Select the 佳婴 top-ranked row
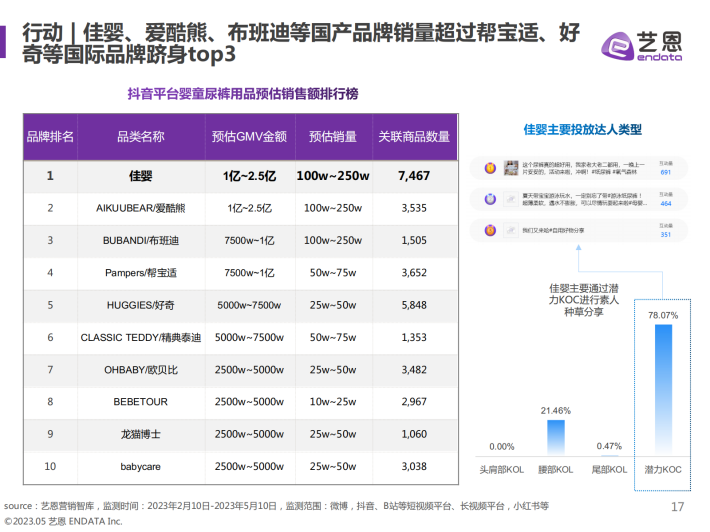Image resolution: width=710 pixels, height=532 pixels. point(240,176)
